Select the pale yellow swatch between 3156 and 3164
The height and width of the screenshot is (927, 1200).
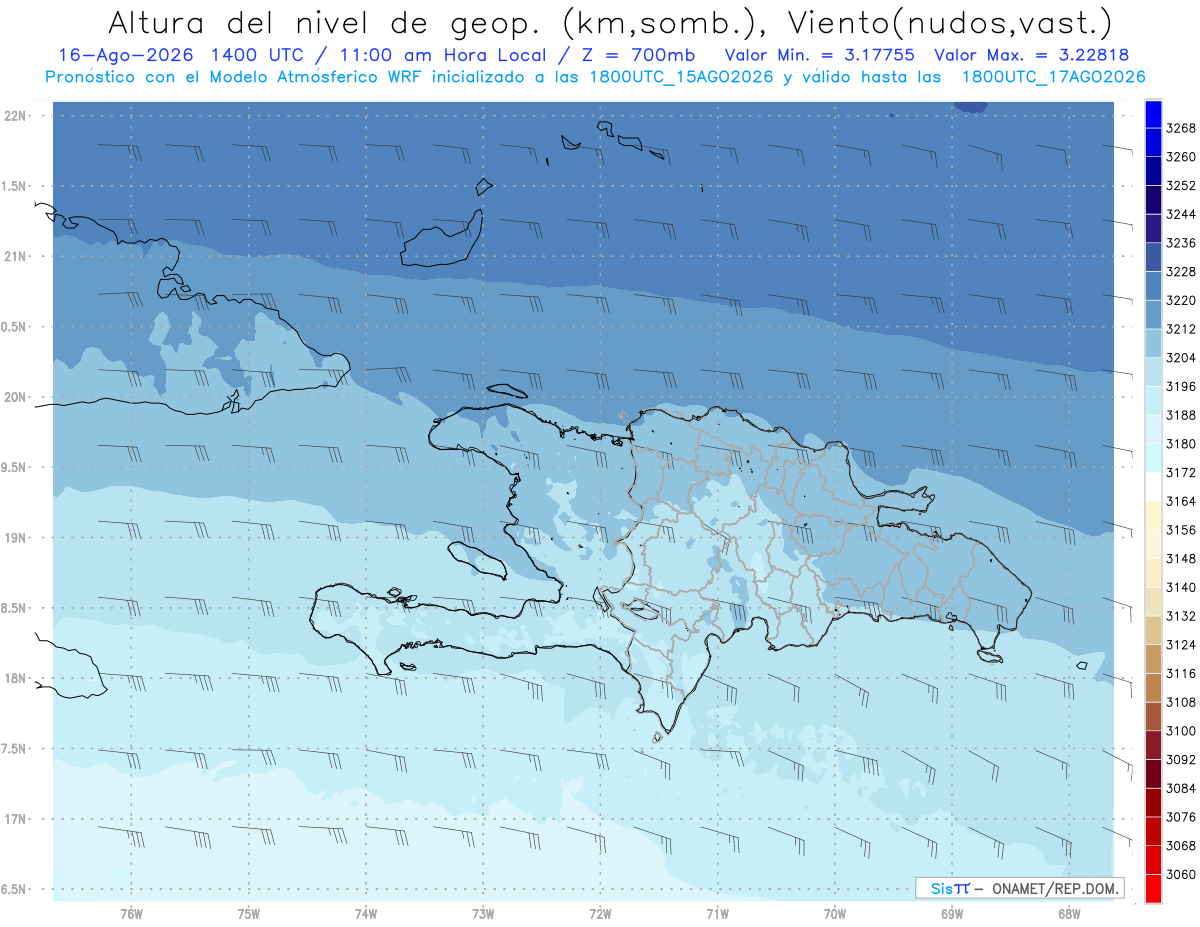tap(1153, 516)
